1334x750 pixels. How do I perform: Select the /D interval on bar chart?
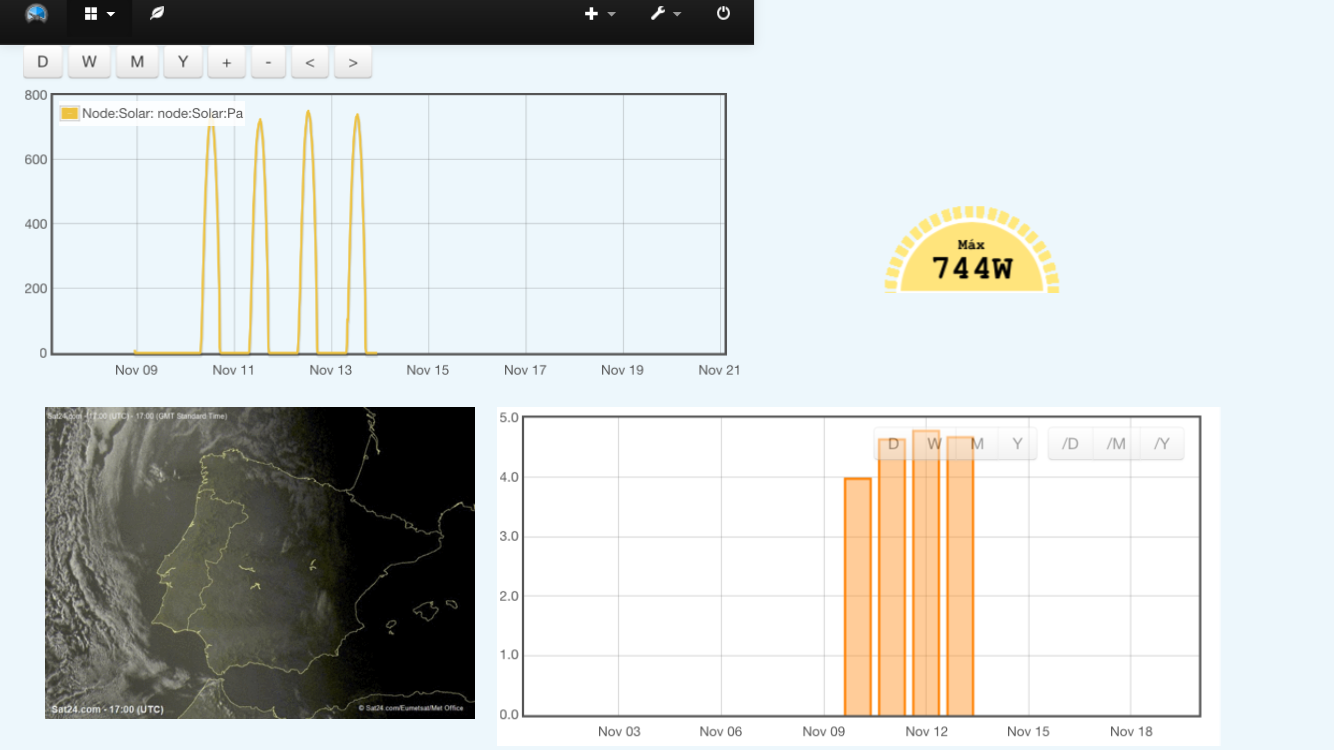click(1070, 444)
